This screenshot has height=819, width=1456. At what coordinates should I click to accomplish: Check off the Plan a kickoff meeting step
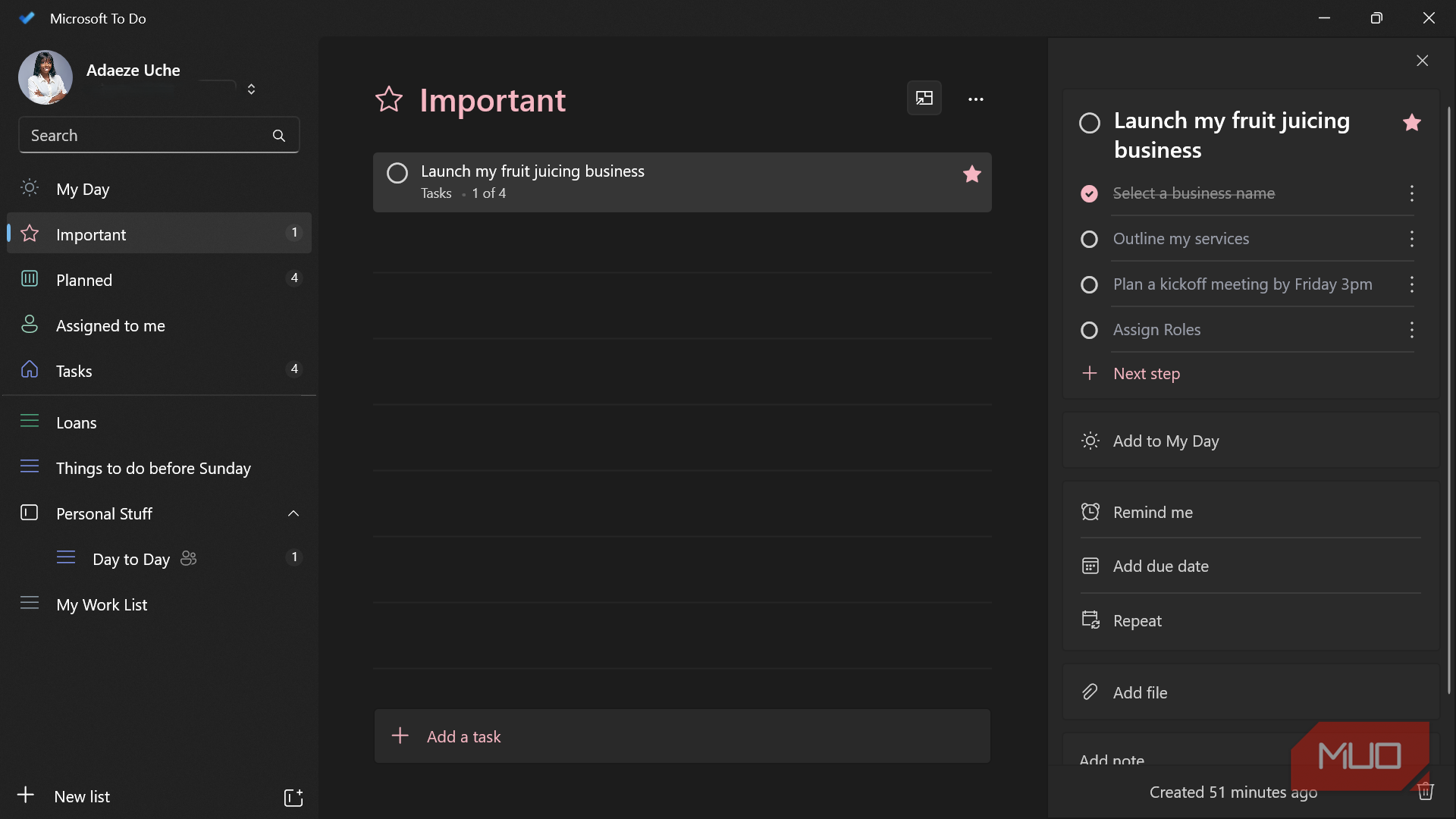[1089, 284]
